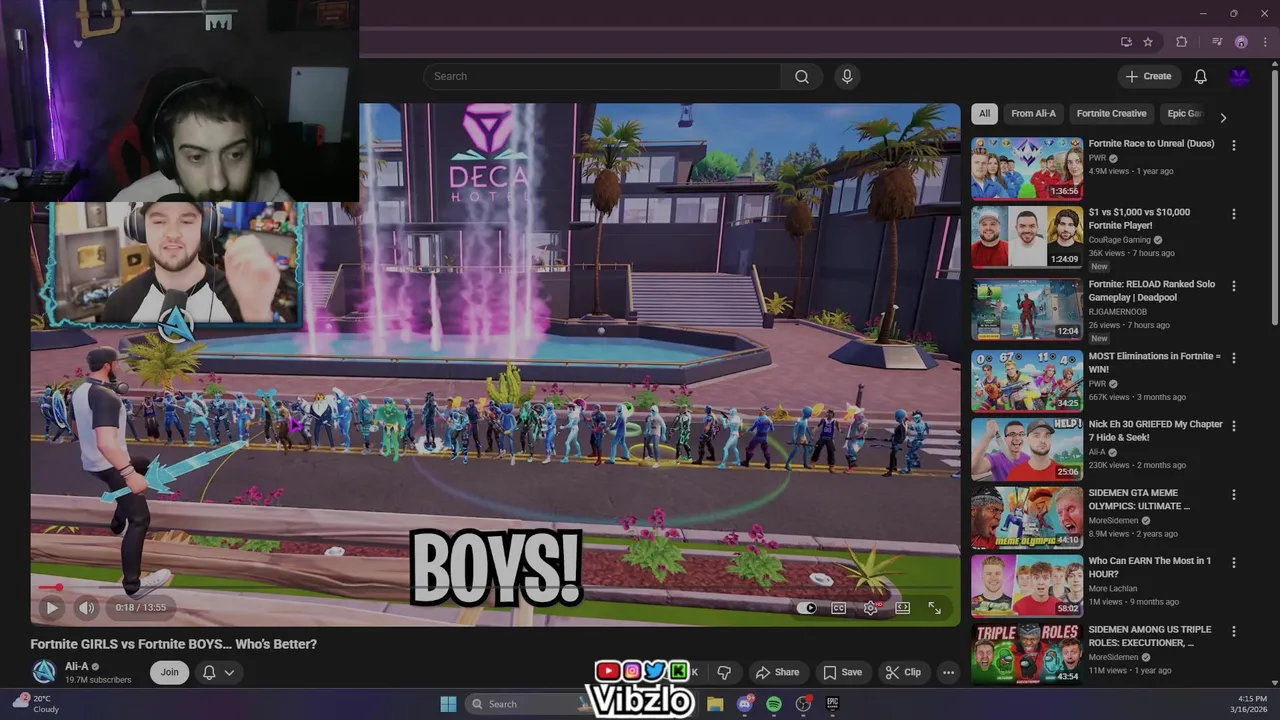Create a Clip of the video

903,672
